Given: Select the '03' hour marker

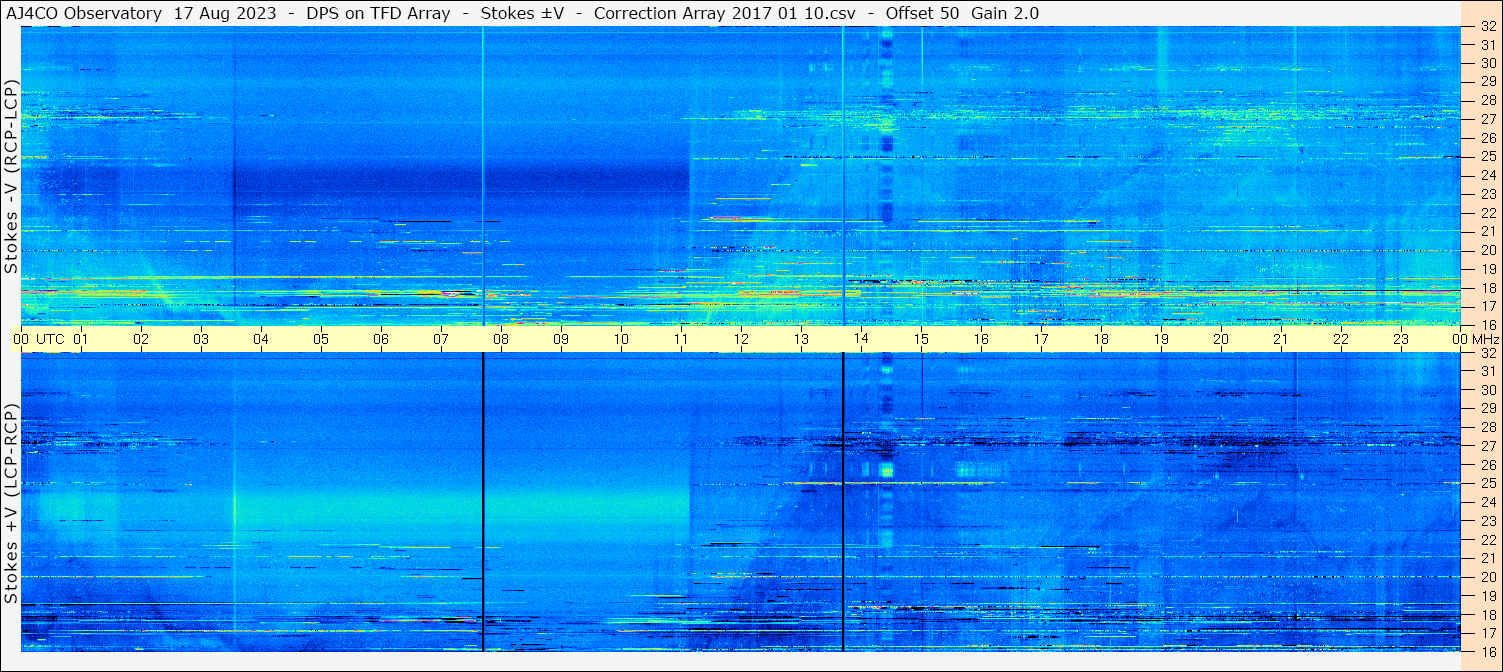Looking at the screenshot, I should (x=201, y=339).
